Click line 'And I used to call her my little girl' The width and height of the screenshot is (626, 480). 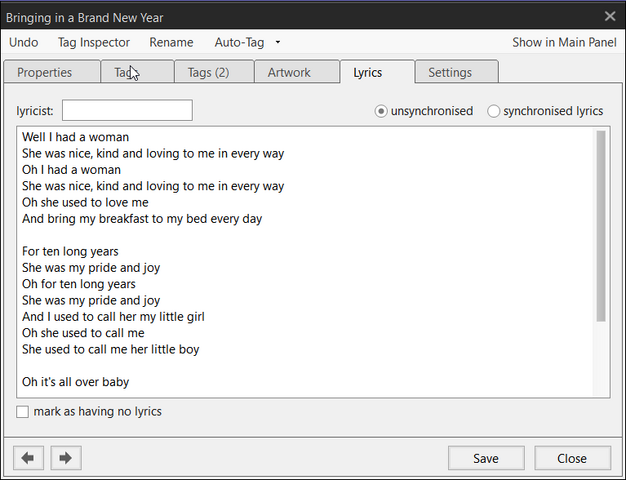tap(113, 317)
